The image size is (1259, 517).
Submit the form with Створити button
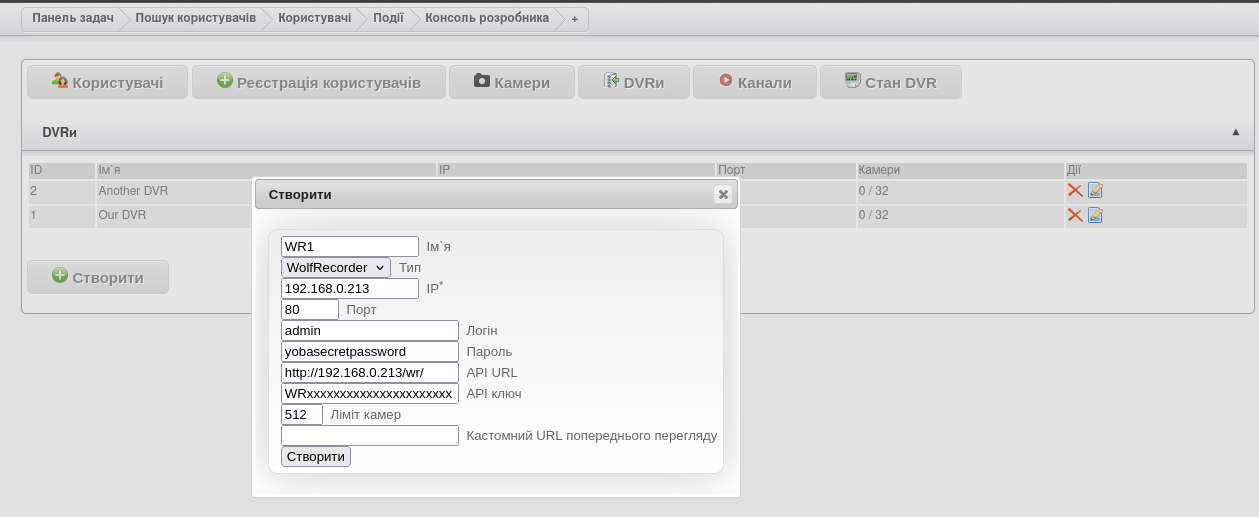point(316,457)
